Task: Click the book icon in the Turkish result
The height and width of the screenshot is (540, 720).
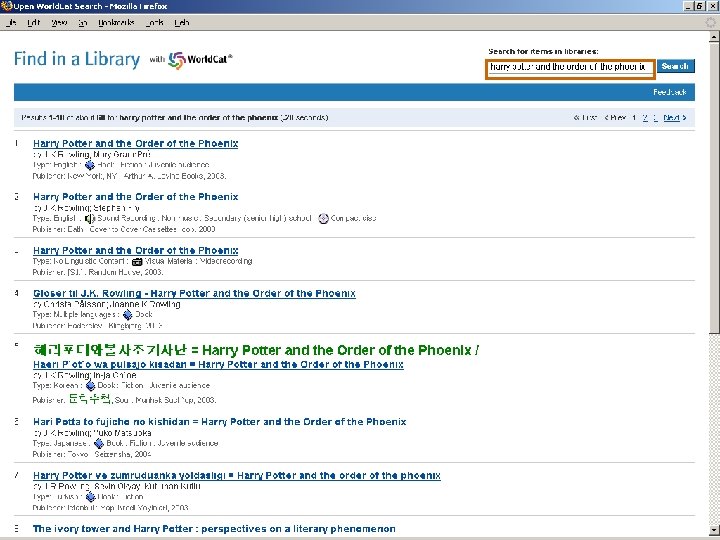Action: [x=90, y=497]
